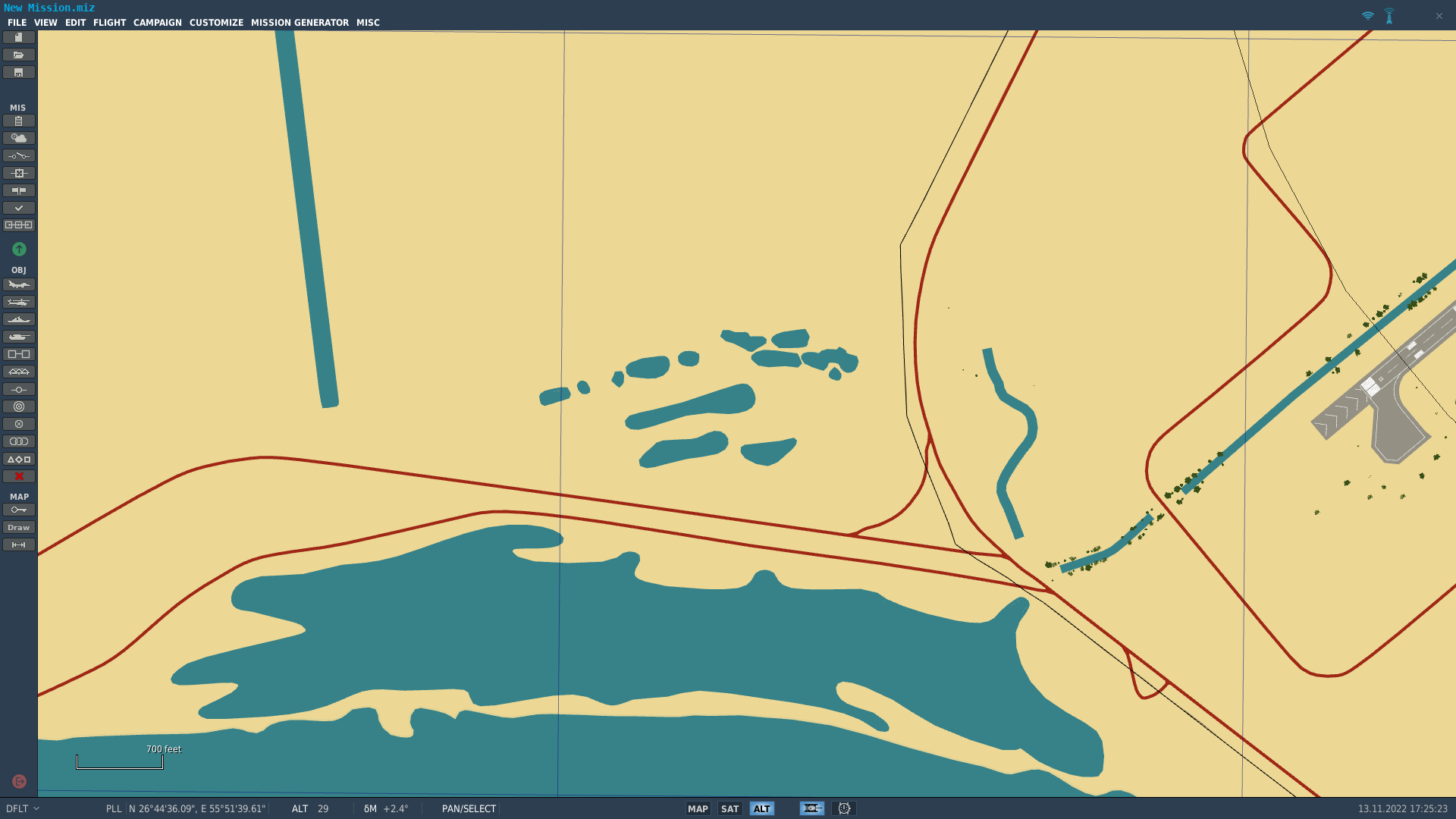Screen dimensions: 1456x819
Task: Open the VIEW menu
Action: click(45, 23)
